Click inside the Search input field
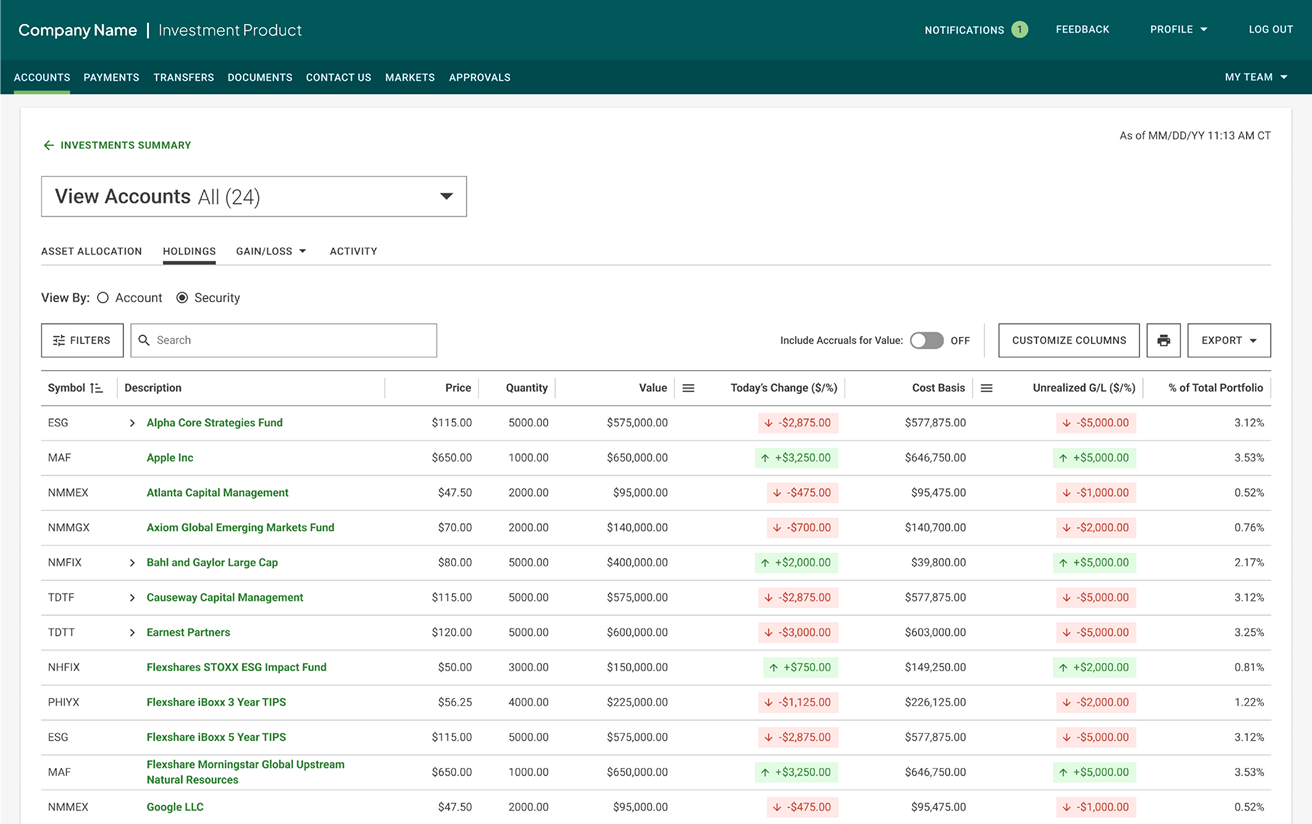 [x=284, y=340]
